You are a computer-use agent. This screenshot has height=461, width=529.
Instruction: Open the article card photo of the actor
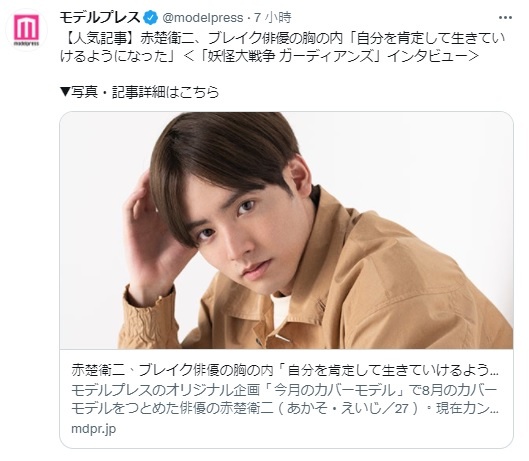(x=286, y=230)
